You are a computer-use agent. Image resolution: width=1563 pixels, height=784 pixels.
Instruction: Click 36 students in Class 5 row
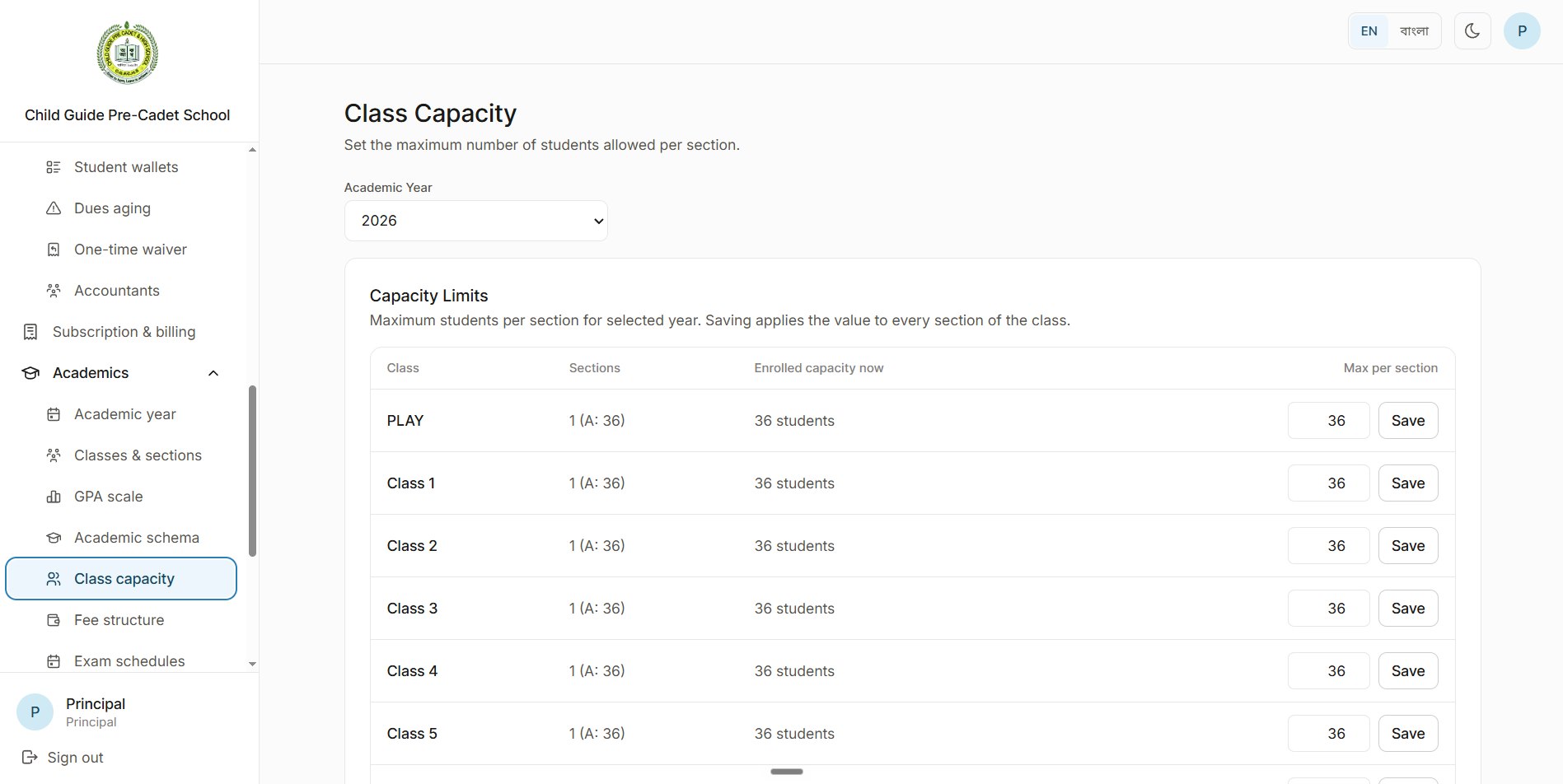click(x=794, y=734)
